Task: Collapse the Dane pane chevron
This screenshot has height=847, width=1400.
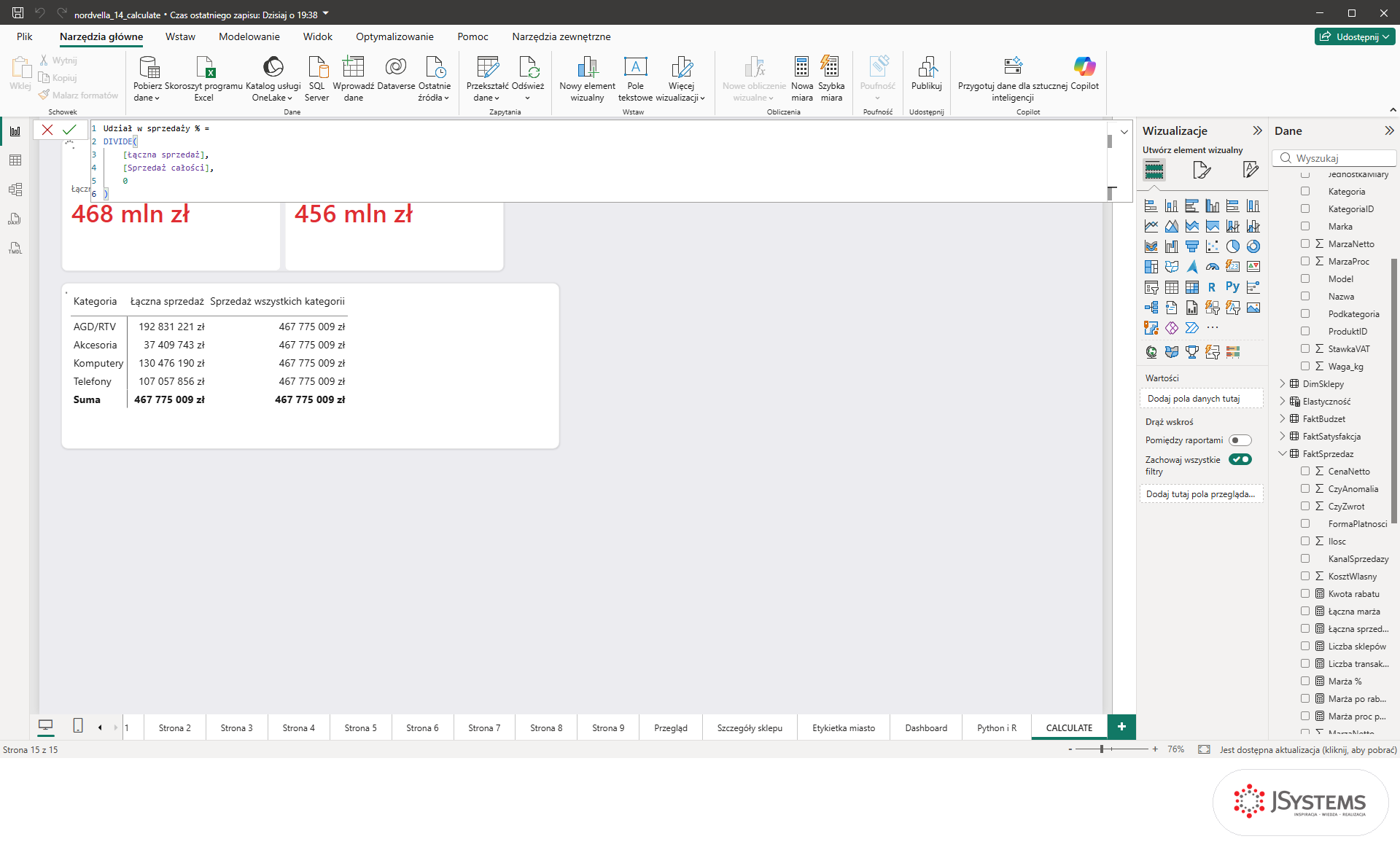Action: (x=1389, y=131)
